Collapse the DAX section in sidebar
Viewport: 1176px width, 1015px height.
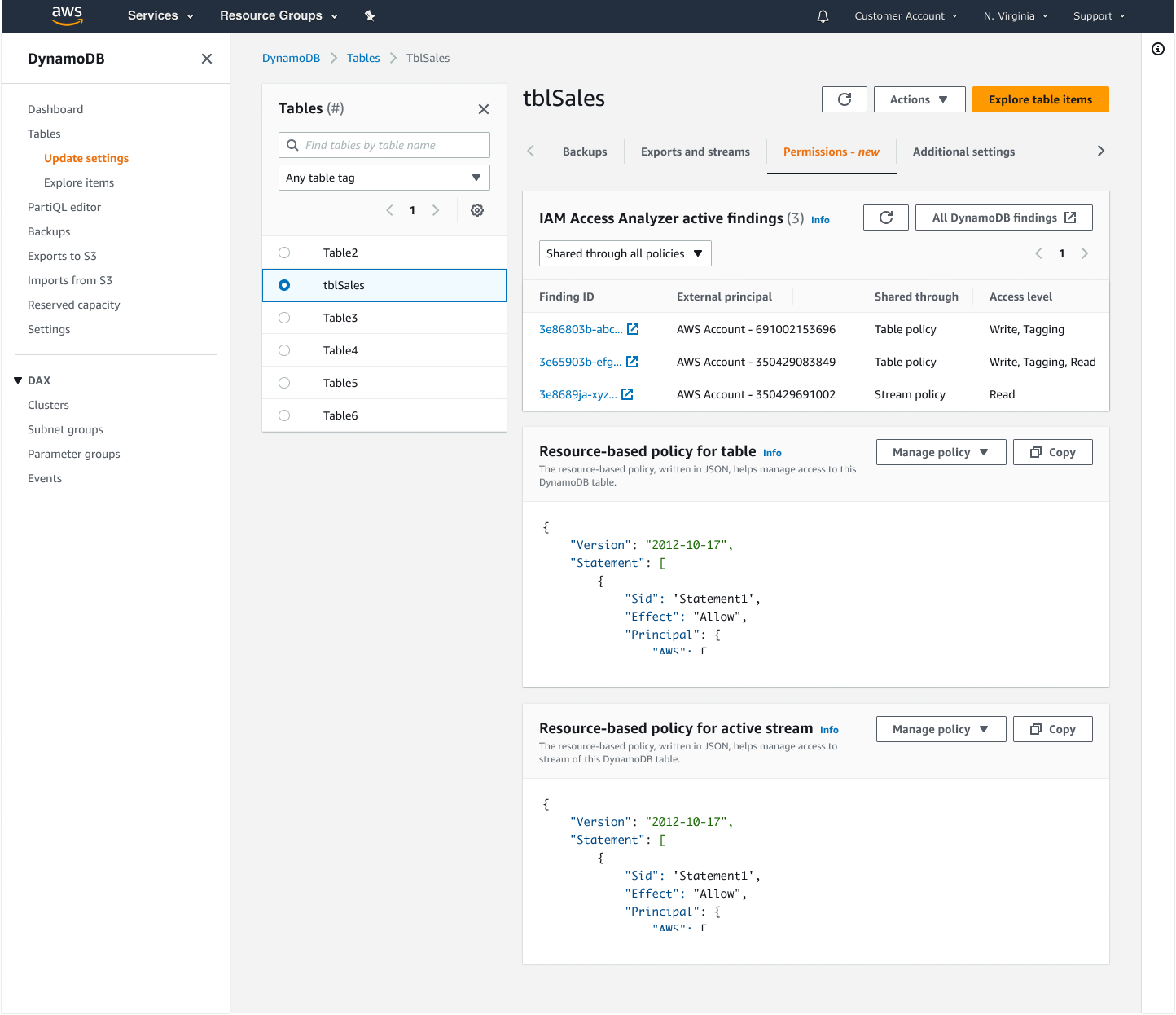pos(18,380)
